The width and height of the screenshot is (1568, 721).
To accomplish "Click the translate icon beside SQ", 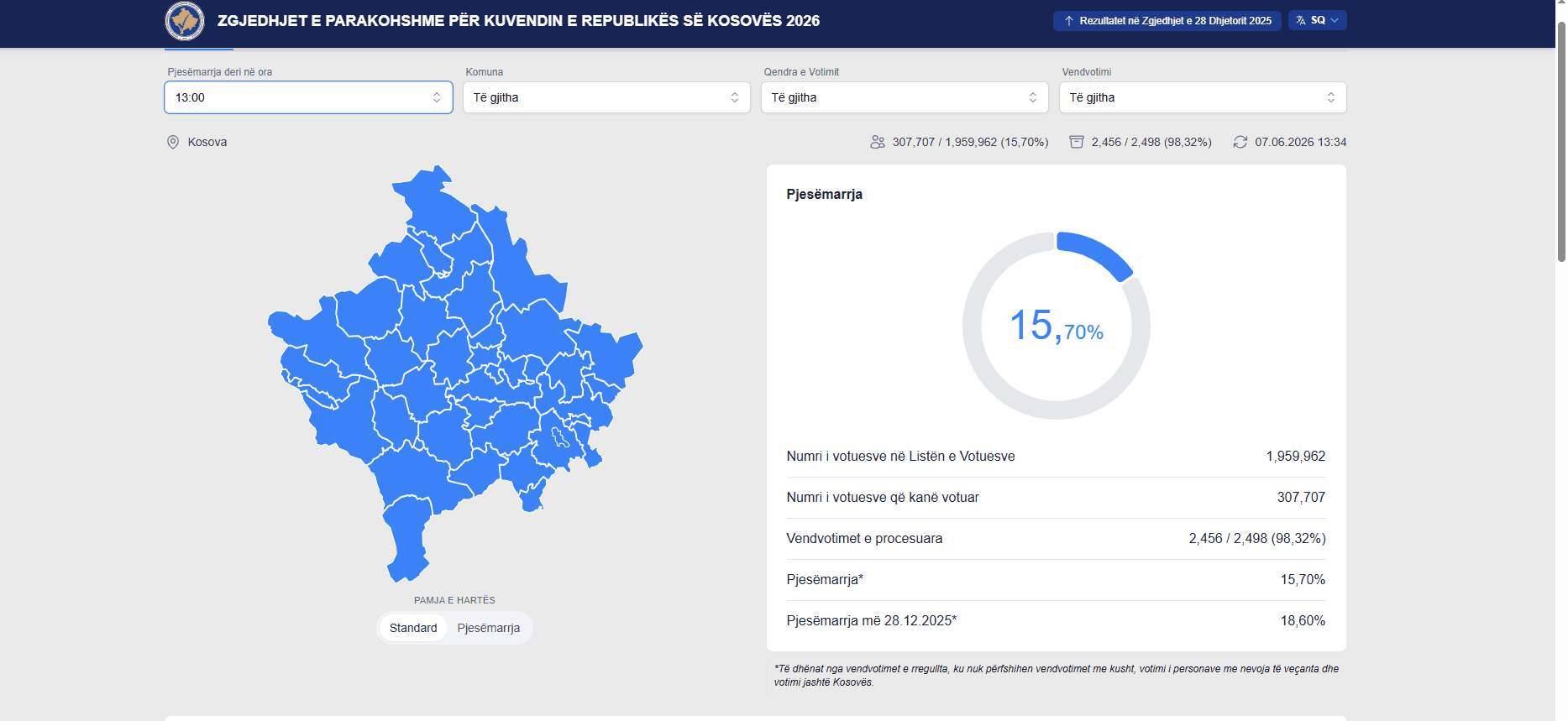I will [x=1301, y=20].
